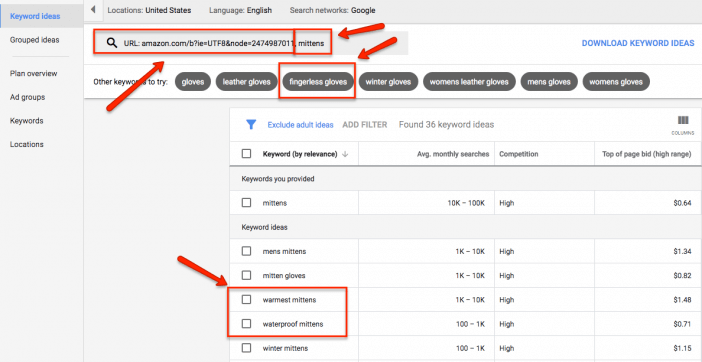Check the 'winter mittens' checkbox
Image resolution: width=702 pixels, height=362 pixels.
(x=246, y=348)
